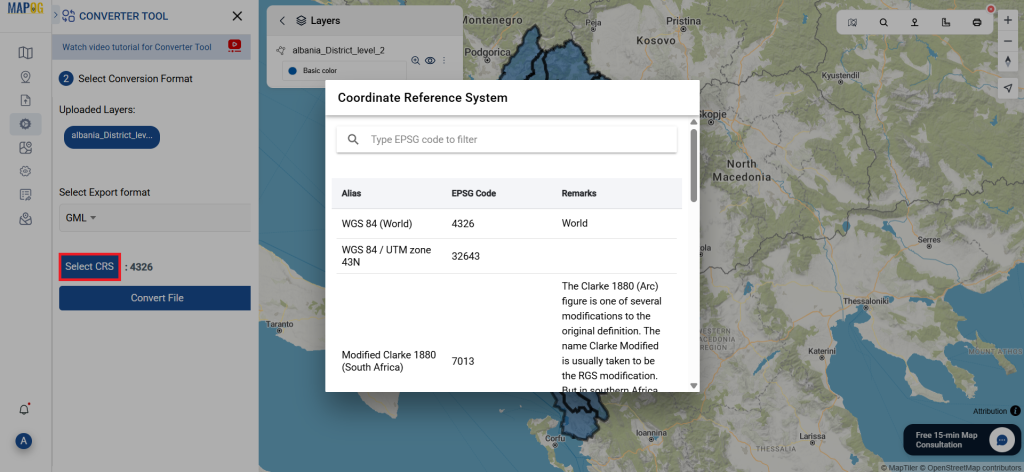
Task: Open basemap switcher icon in map toolbar
Action: pos(852,22)
